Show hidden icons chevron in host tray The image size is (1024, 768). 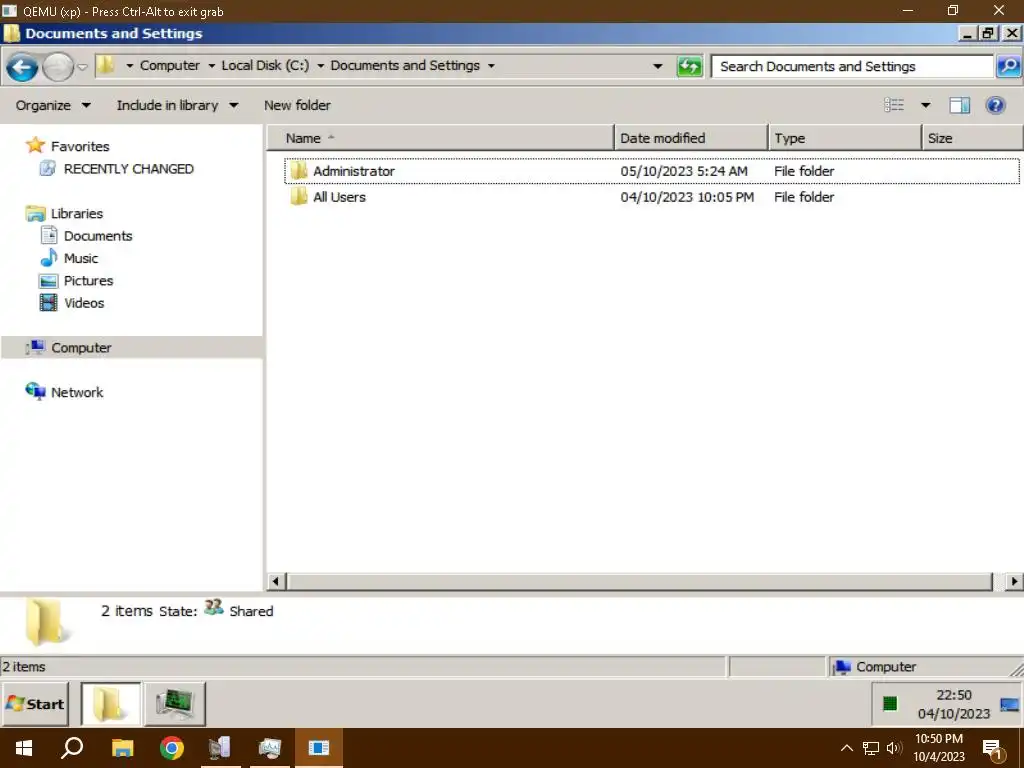click(x=846, y=748)
